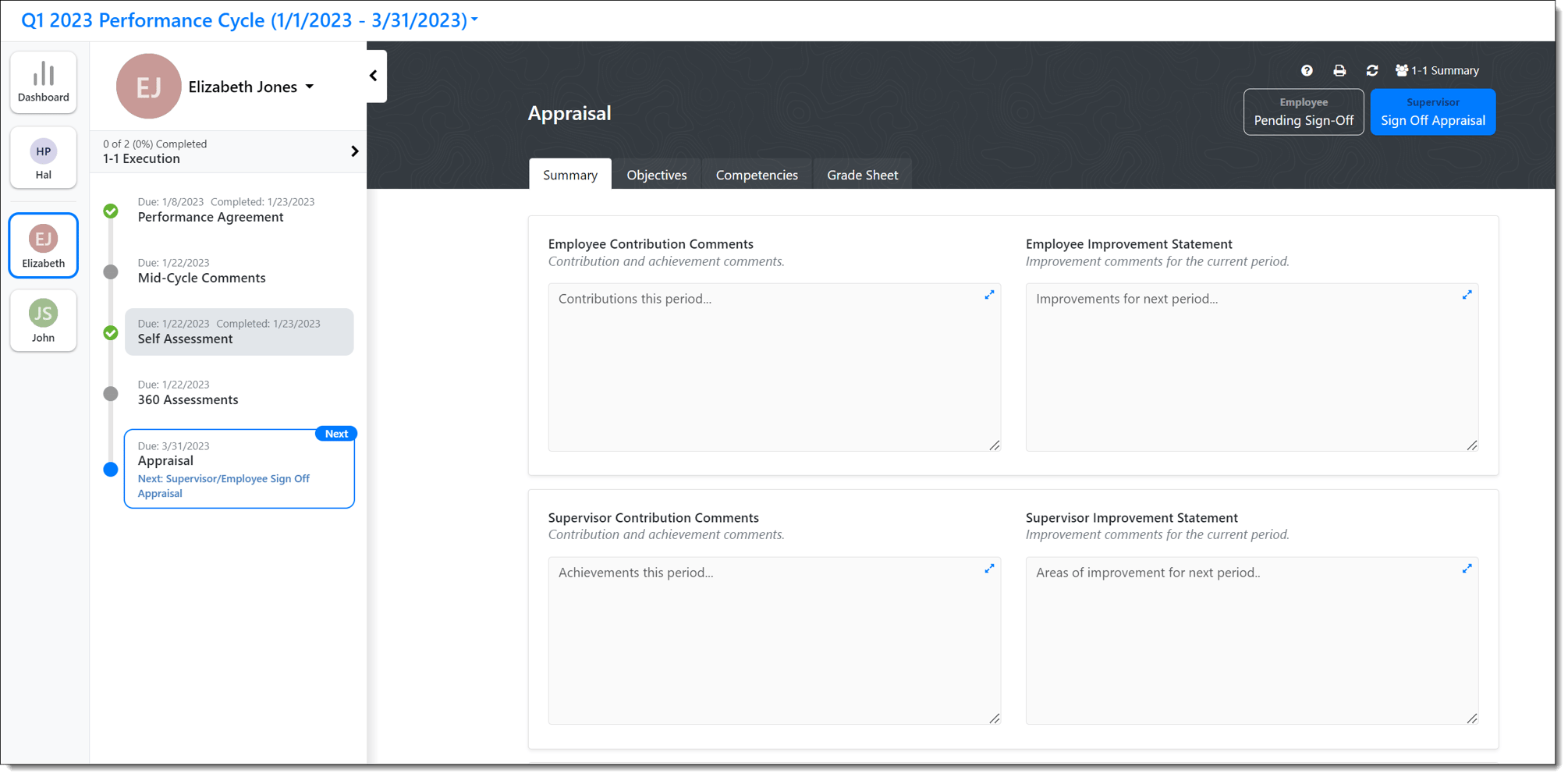Open the Dashboard from the sidebar
1568x777 pixels.
(44, 83)
